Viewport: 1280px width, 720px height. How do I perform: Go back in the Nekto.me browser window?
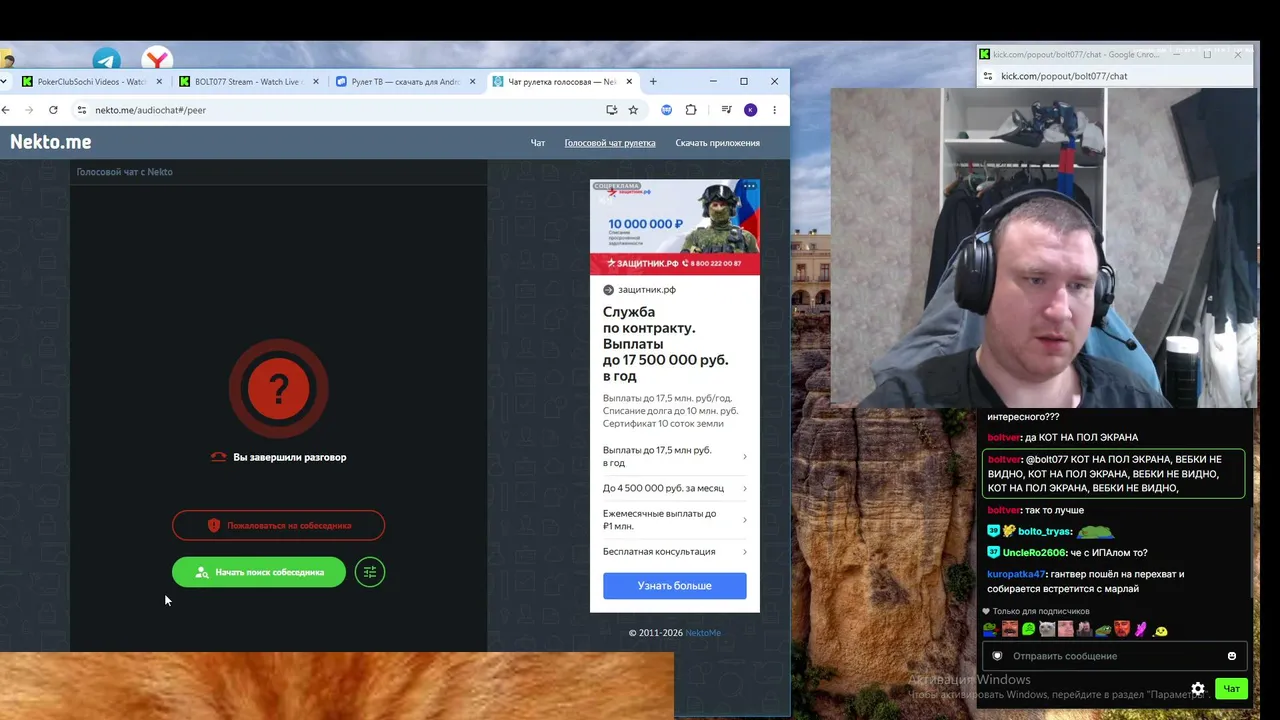[6, 110]
